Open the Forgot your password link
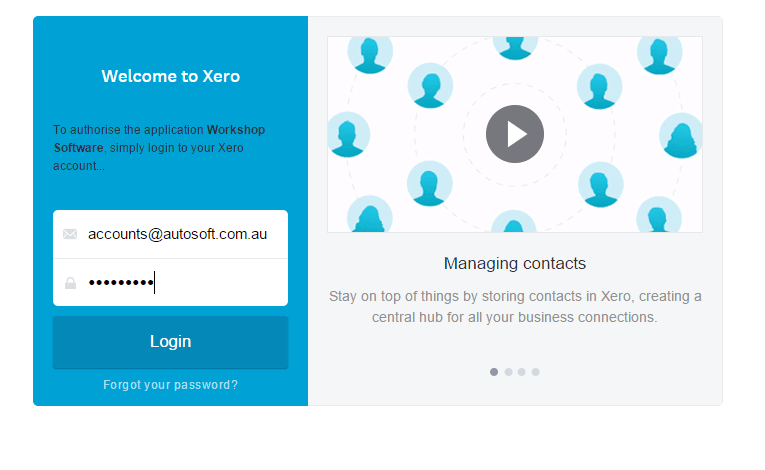This screenshot has width=765, height=470. [x=170, y=385]
